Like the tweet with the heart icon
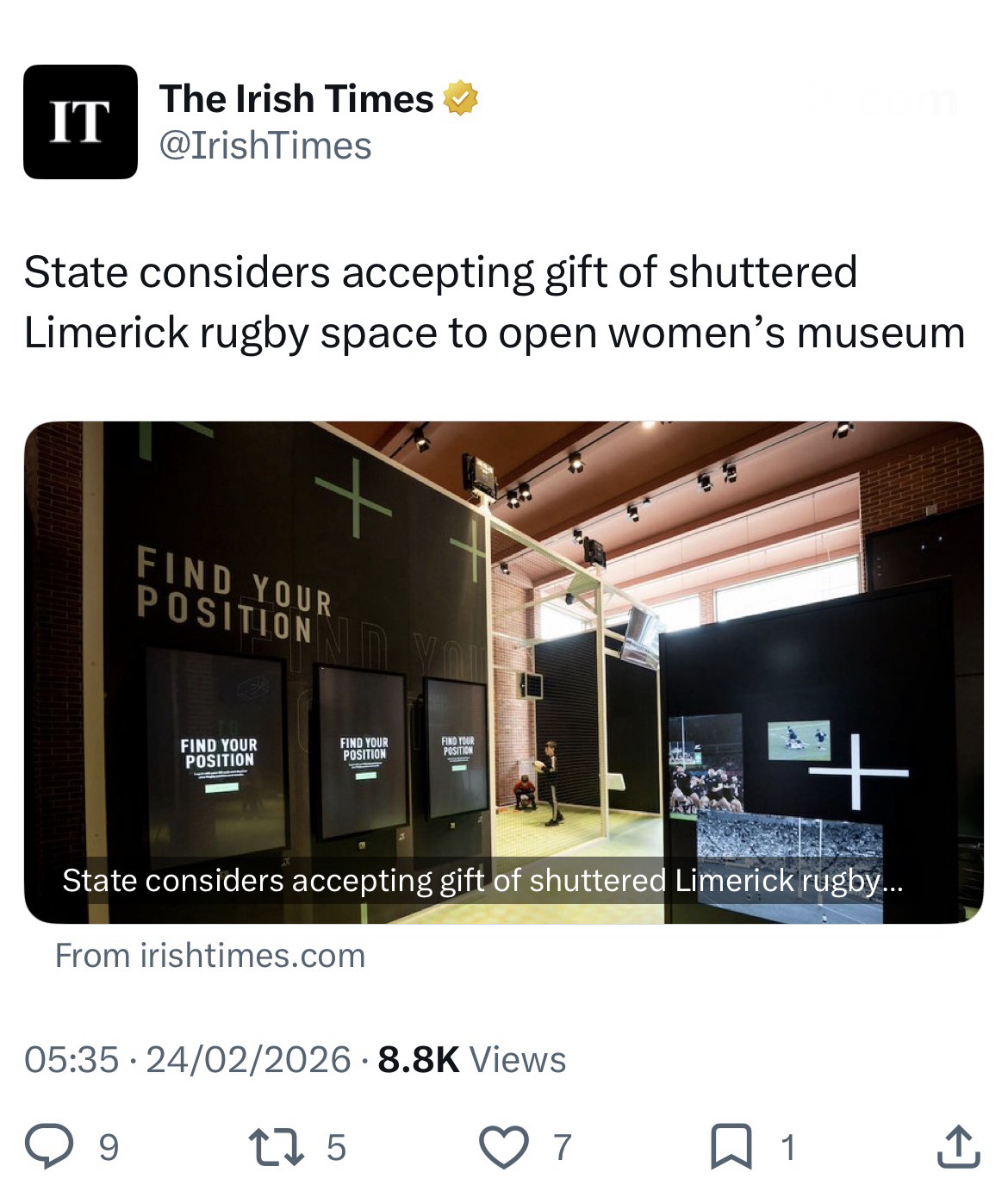1008x1185 pixels. point(503,1147)
